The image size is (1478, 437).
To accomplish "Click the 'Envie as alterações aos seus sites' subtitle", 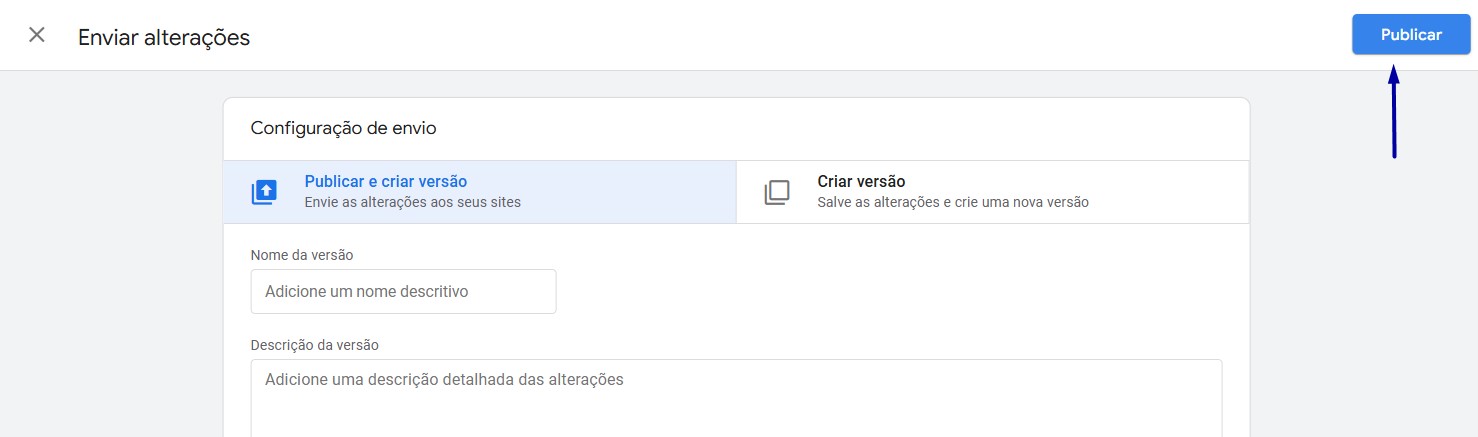I will (x=413, y=202).
